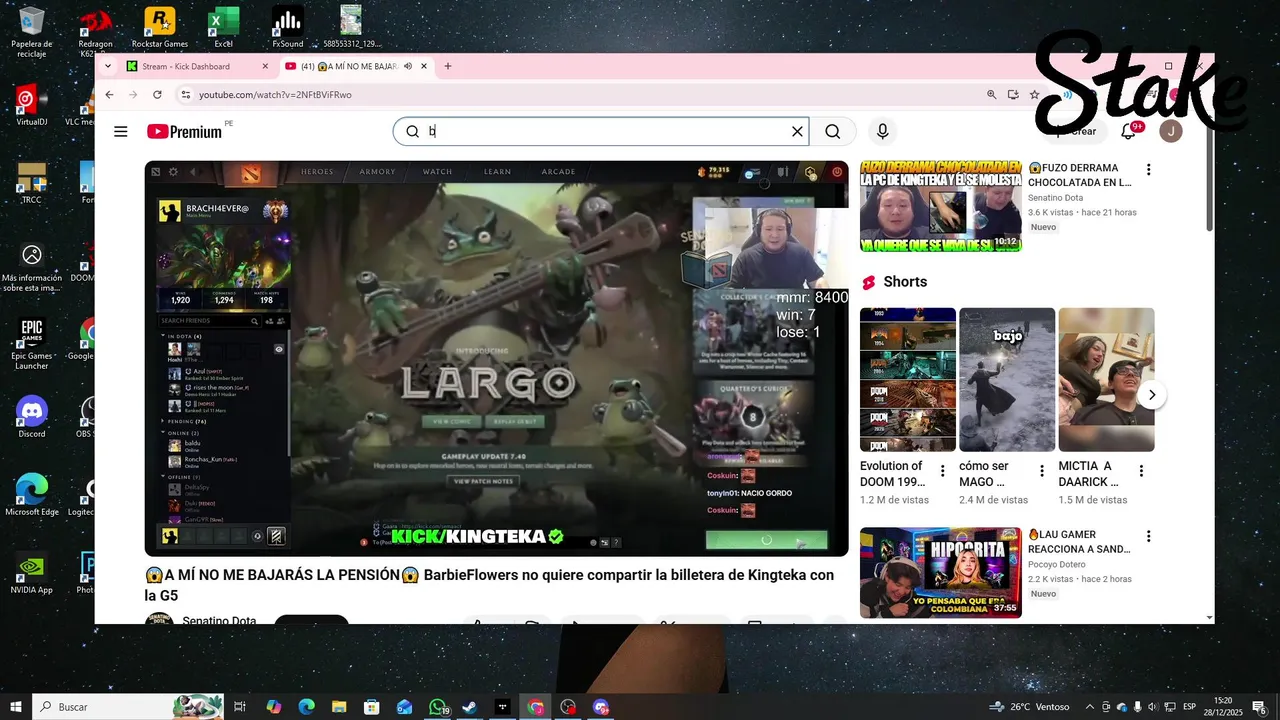Open FxSound from the desktop
1280x720 pixels.
pos(288,27)
